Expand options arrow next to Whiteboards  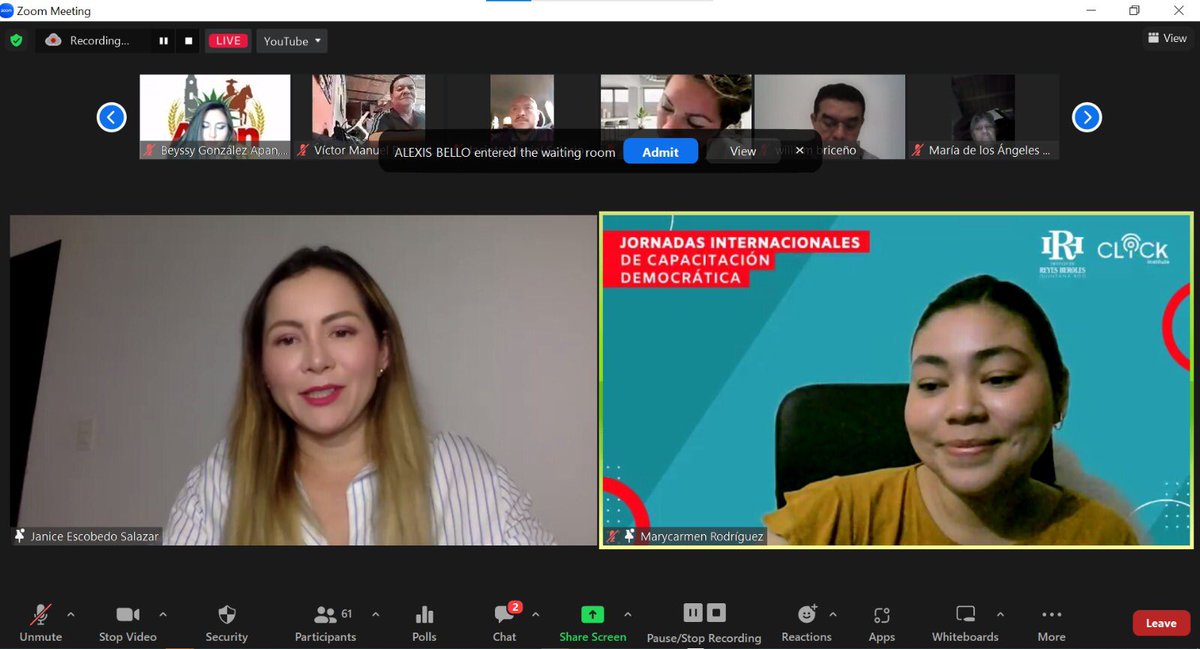click(1000, 614)
